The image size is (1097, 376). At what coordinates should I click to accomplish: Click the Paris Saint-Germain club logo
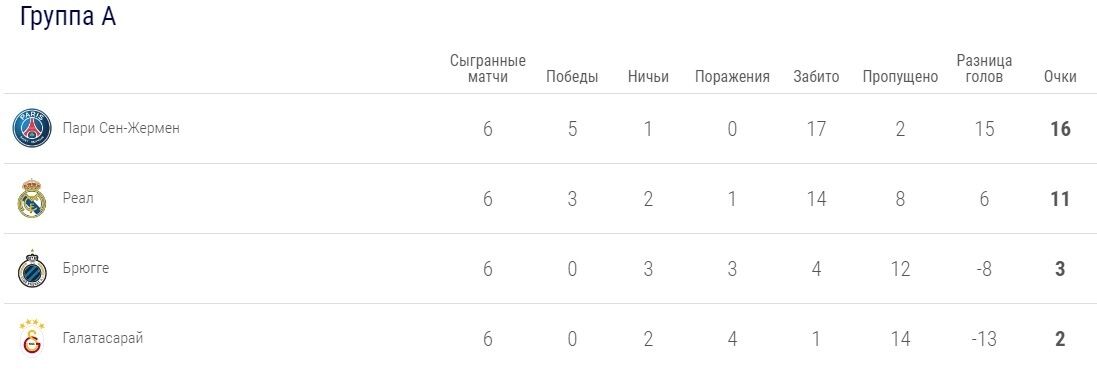point(32,129)
